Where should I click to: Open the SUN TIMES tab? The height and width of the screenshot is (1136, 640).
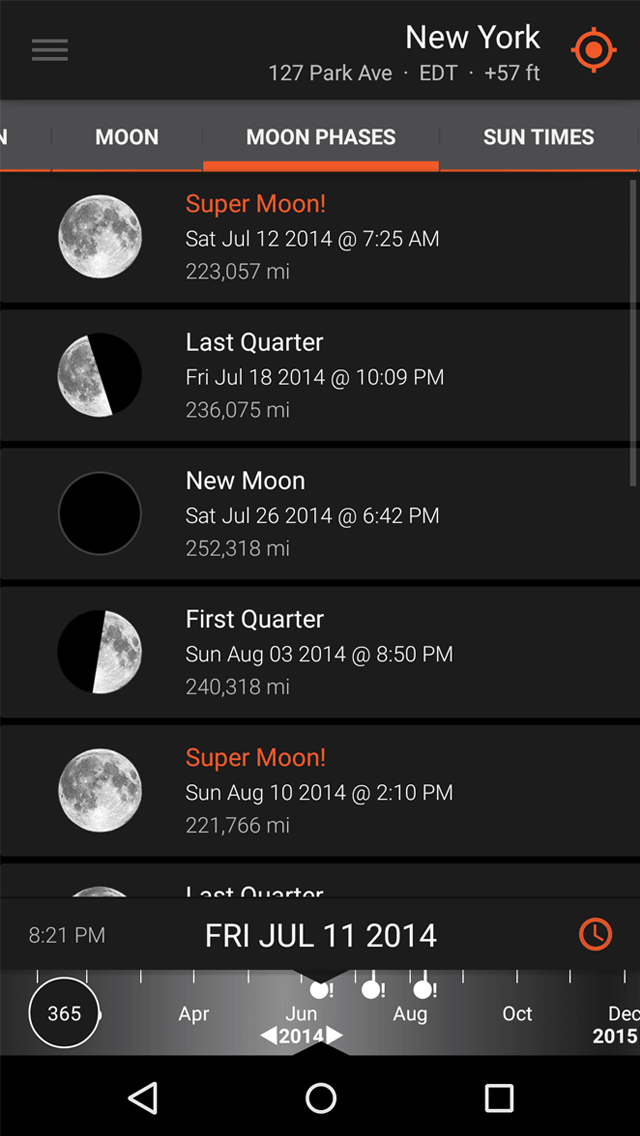point(538,137)
